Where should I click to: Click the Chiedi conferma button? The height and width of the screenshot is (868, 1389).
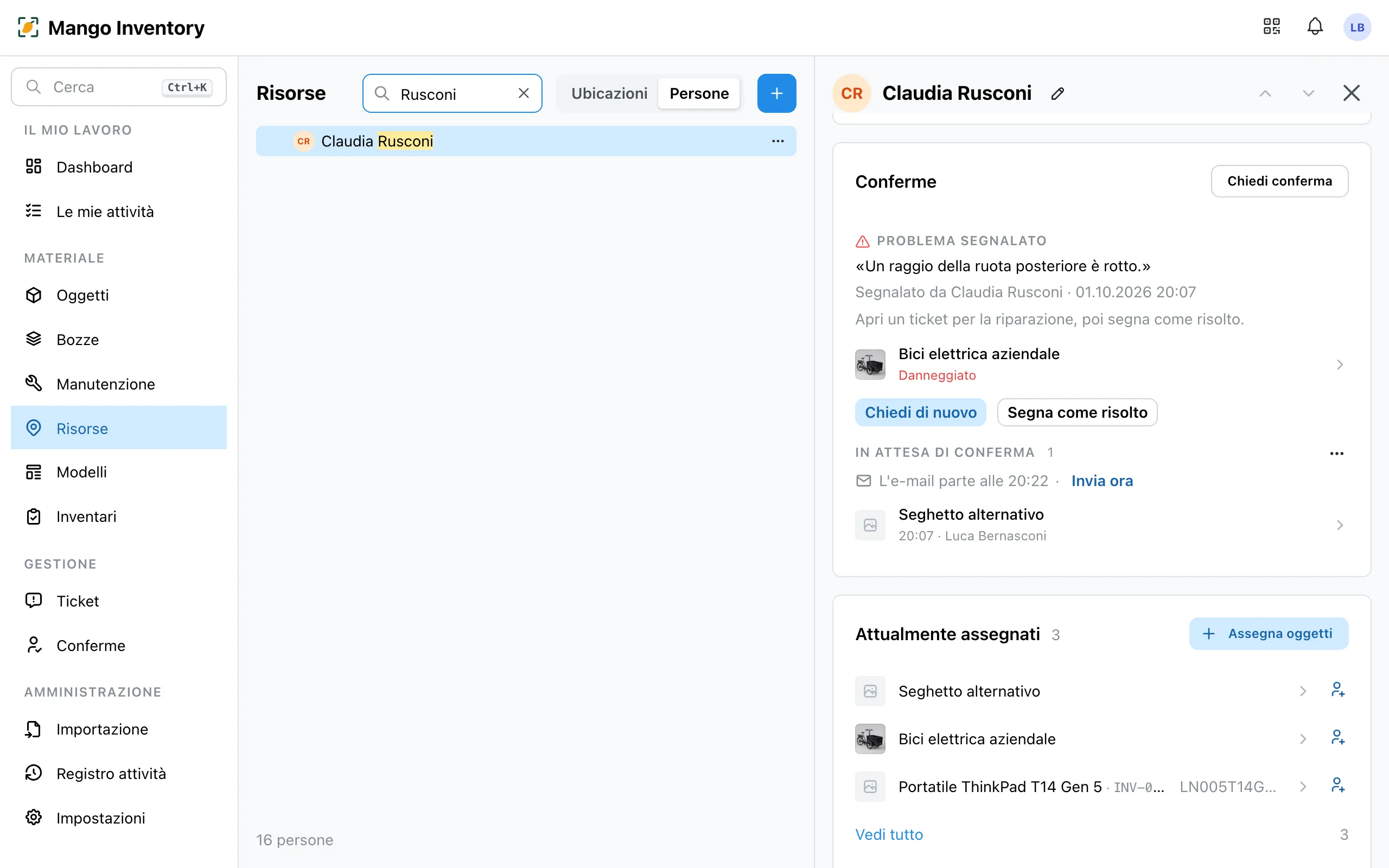(x=1279, y=181)
